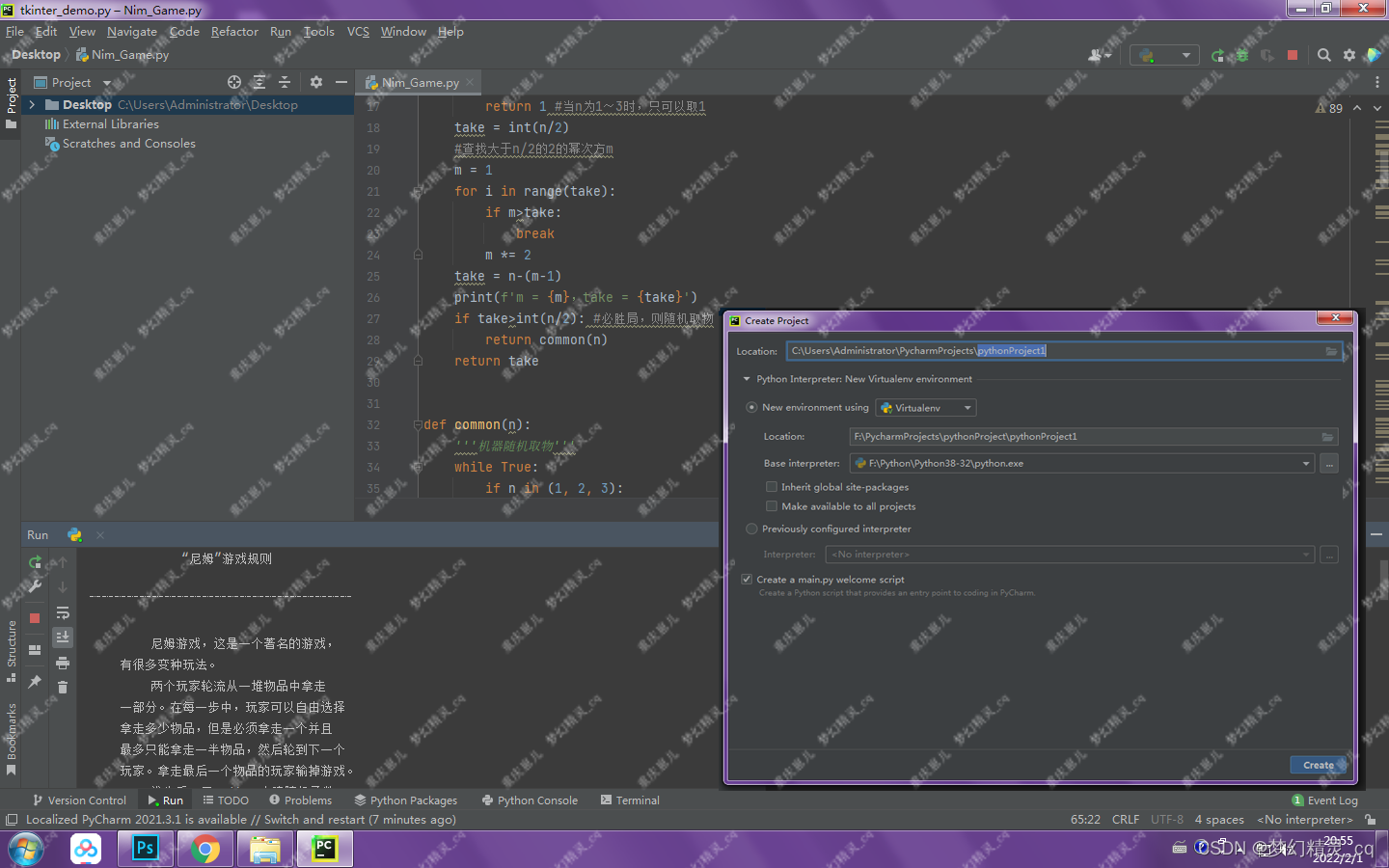The width and height of the screenshot is (1389, 868).
Task: Open the Problems tool tab
Action: (x=300, y=800)
